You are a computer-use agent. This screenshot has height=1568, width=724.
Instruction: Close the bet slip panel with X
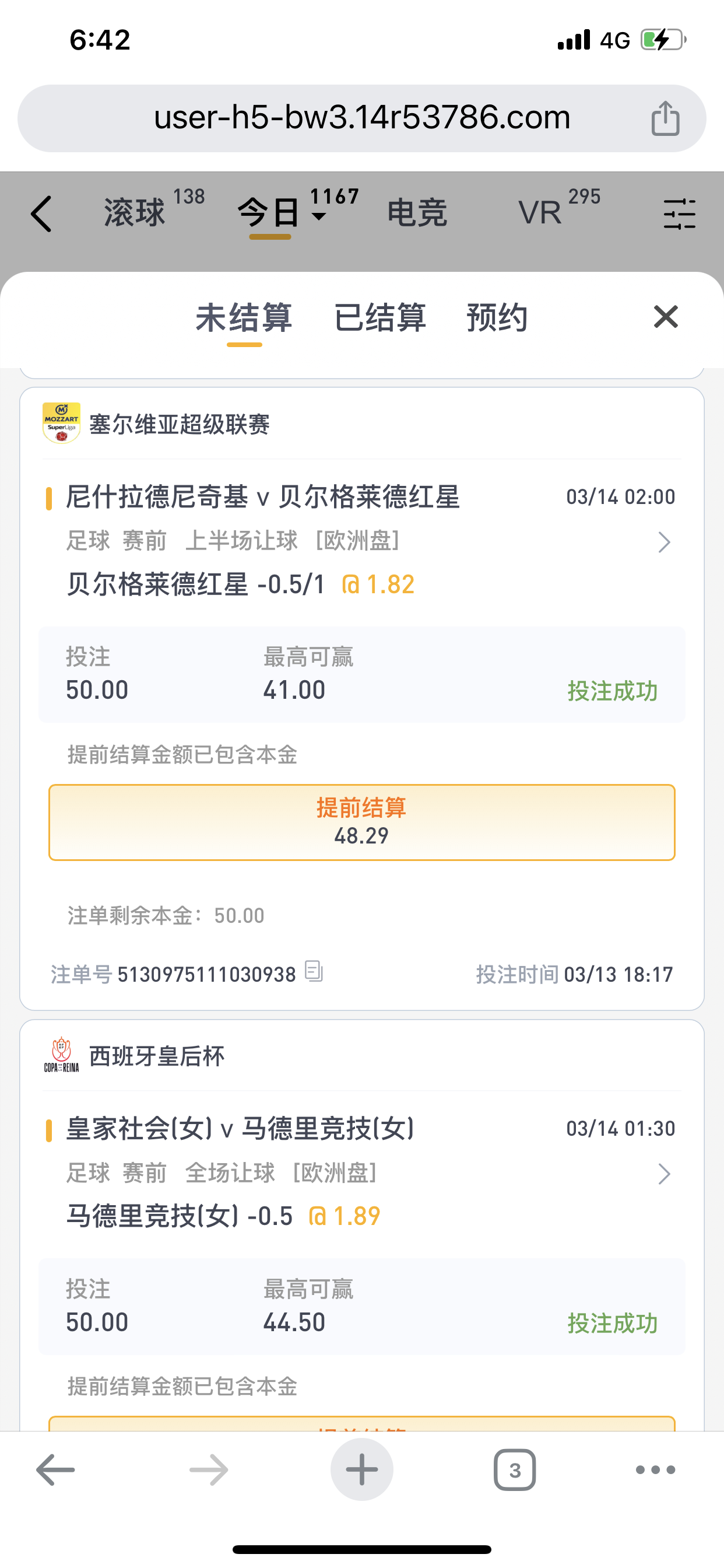click(666, 317)
